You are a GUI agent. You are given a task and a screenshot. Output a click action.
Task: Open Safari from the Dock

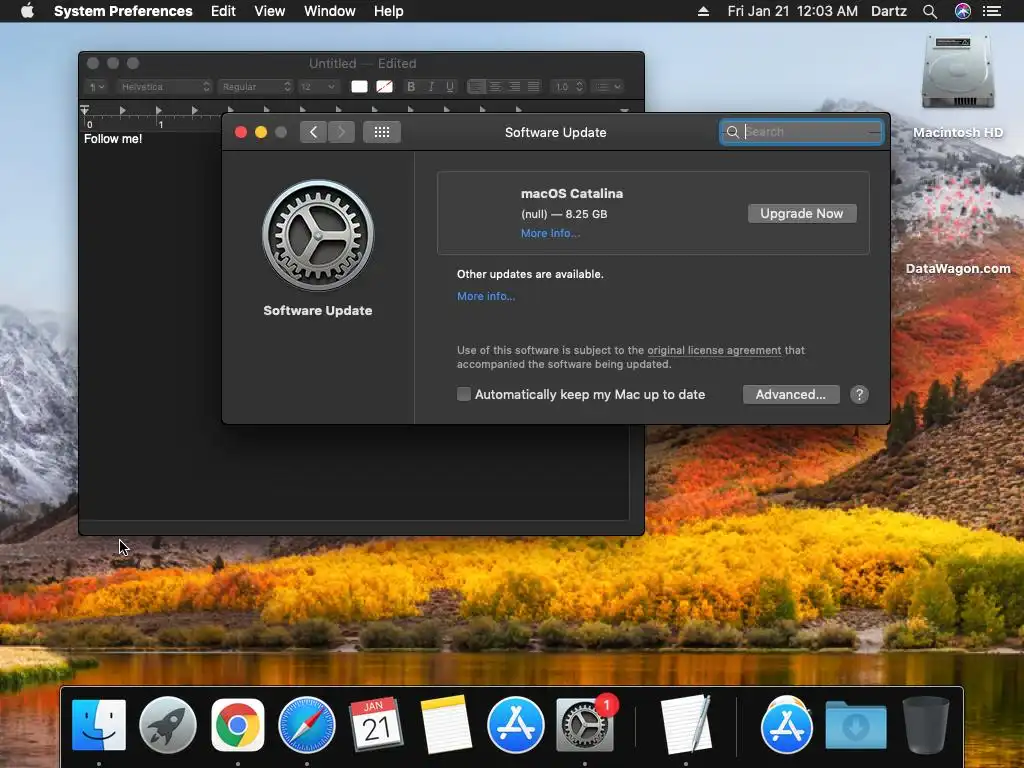307,725
